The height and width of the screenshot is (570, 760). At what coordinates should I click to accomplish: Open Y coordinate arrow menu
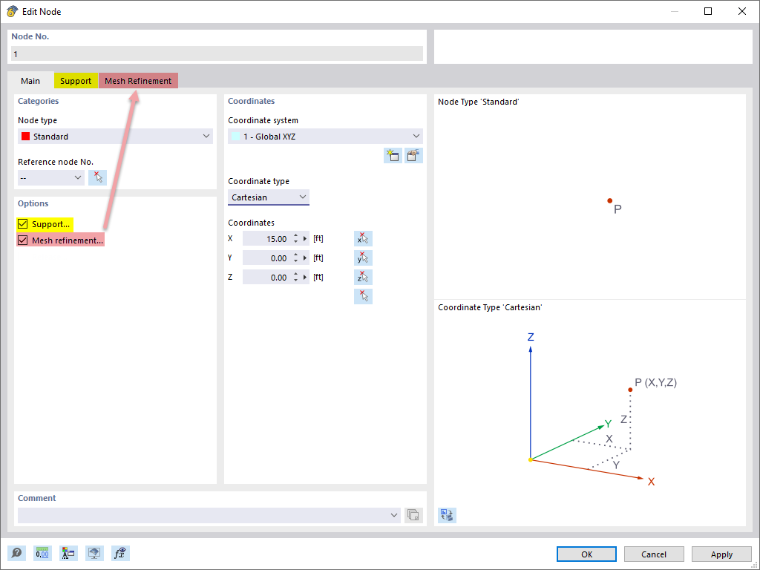pos(305,258)
